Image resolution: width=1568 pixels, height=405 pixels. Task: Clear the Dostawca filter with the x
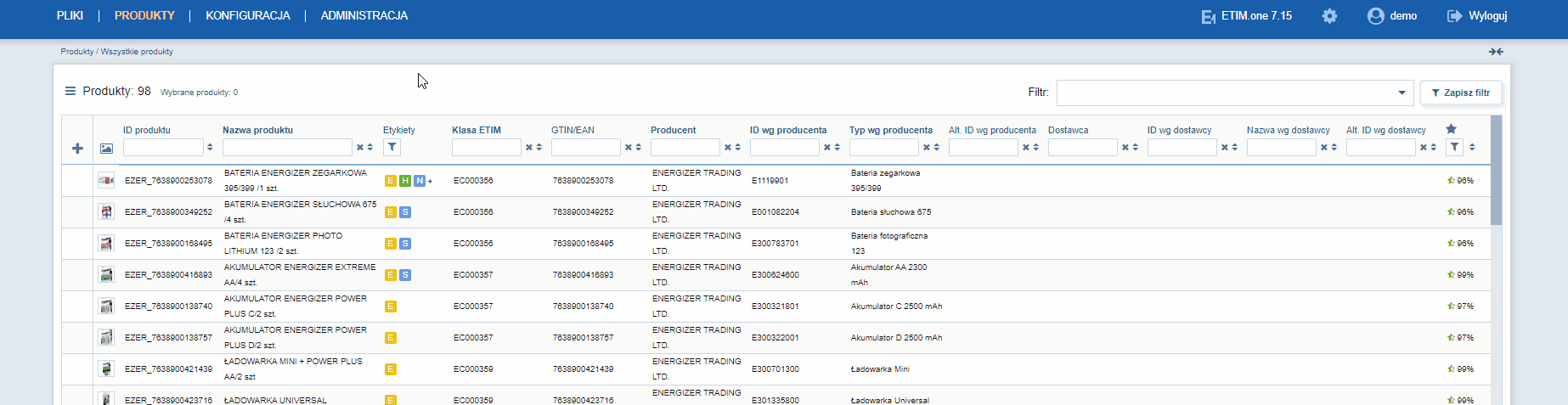1125,148
